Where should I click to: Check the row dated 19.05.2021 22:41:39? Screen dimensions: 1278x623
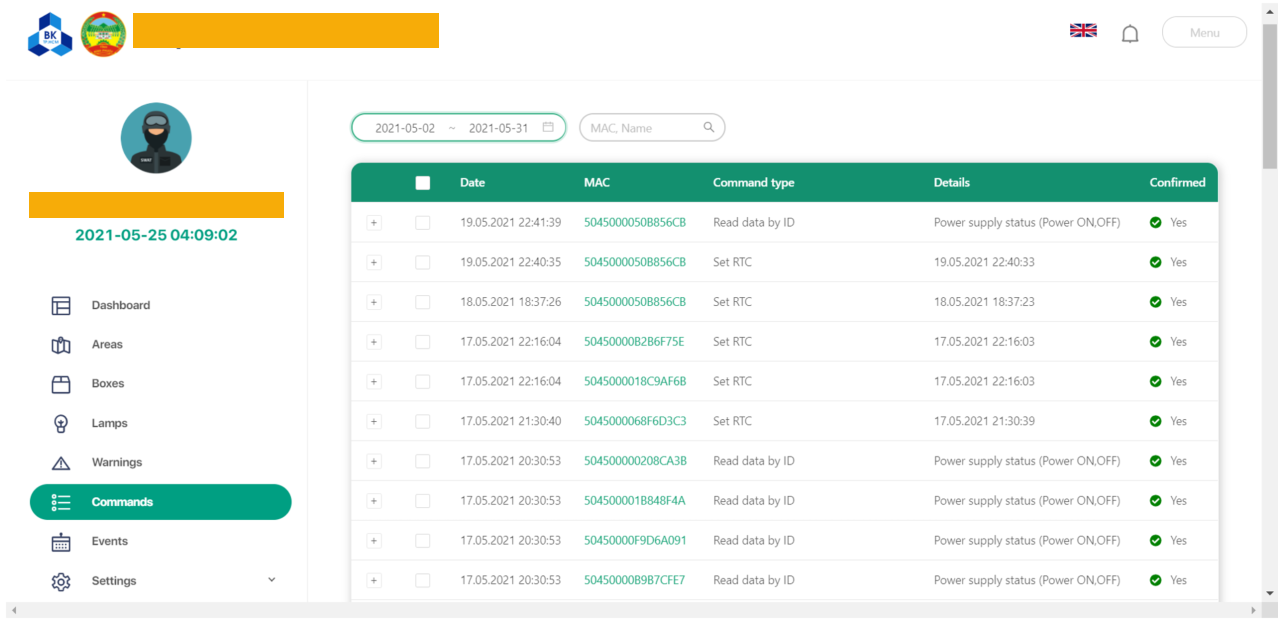coord(422,223)
